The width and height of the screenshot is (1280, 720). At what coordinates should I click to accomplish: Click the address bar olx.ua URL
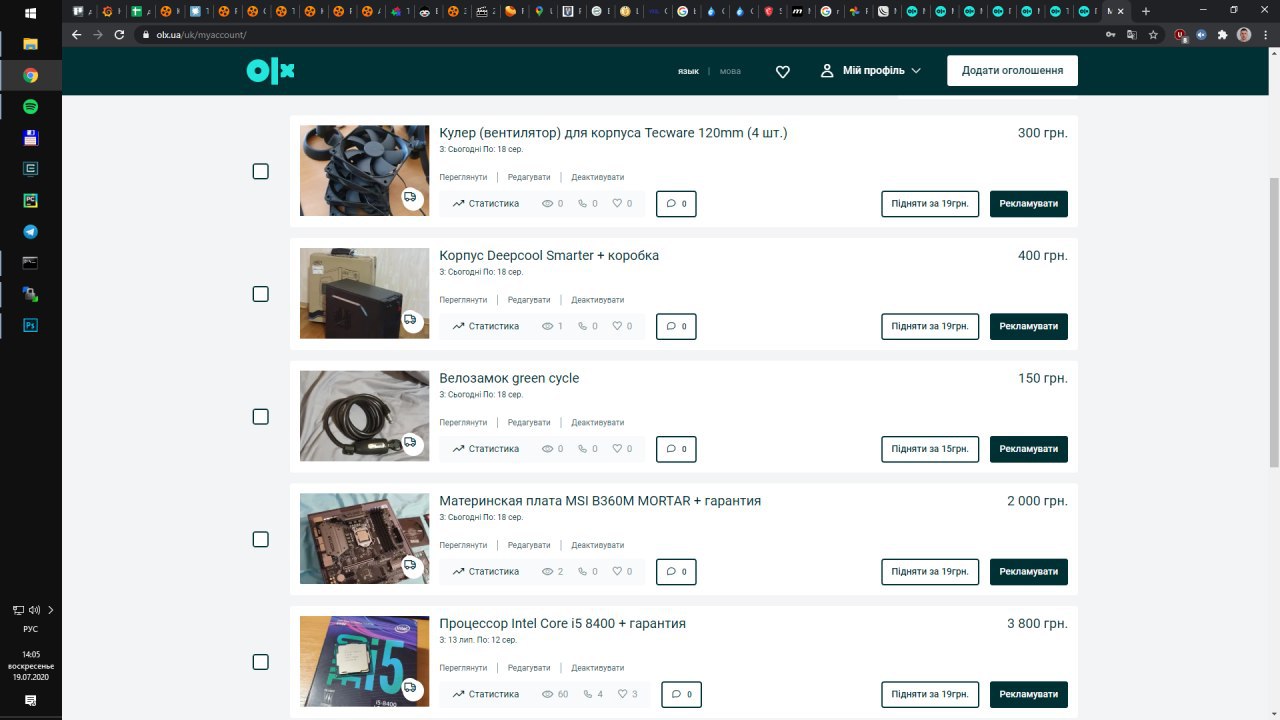coord(201,35)
